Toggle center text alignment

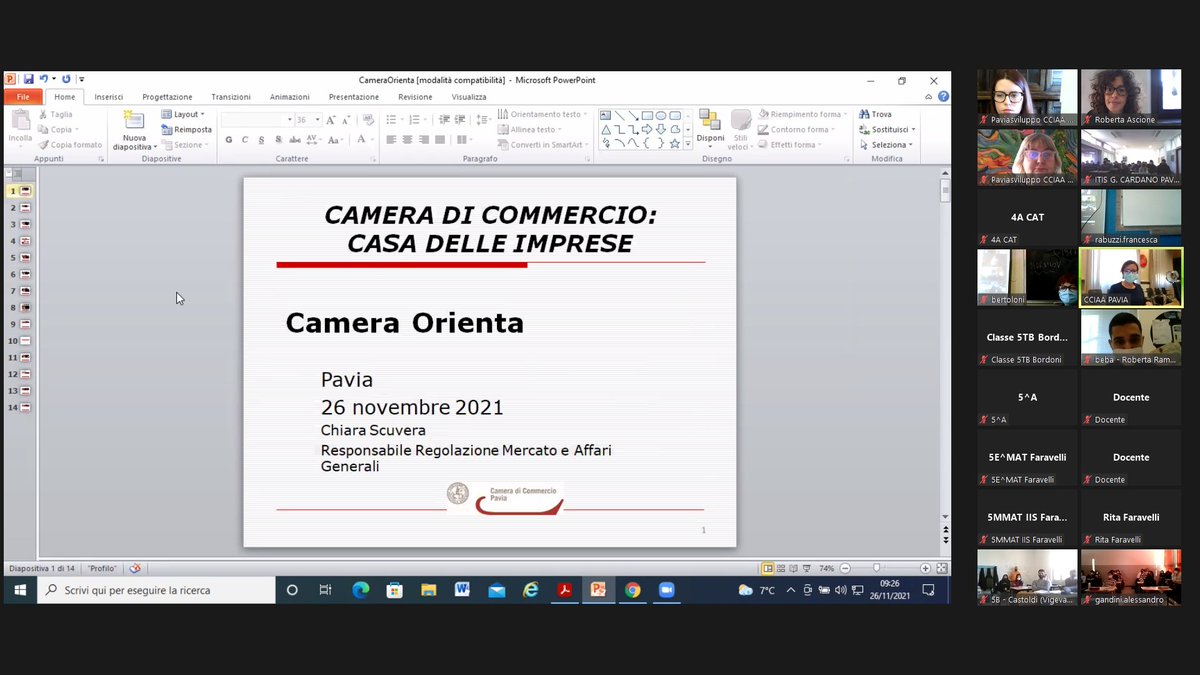pos(407,140)
